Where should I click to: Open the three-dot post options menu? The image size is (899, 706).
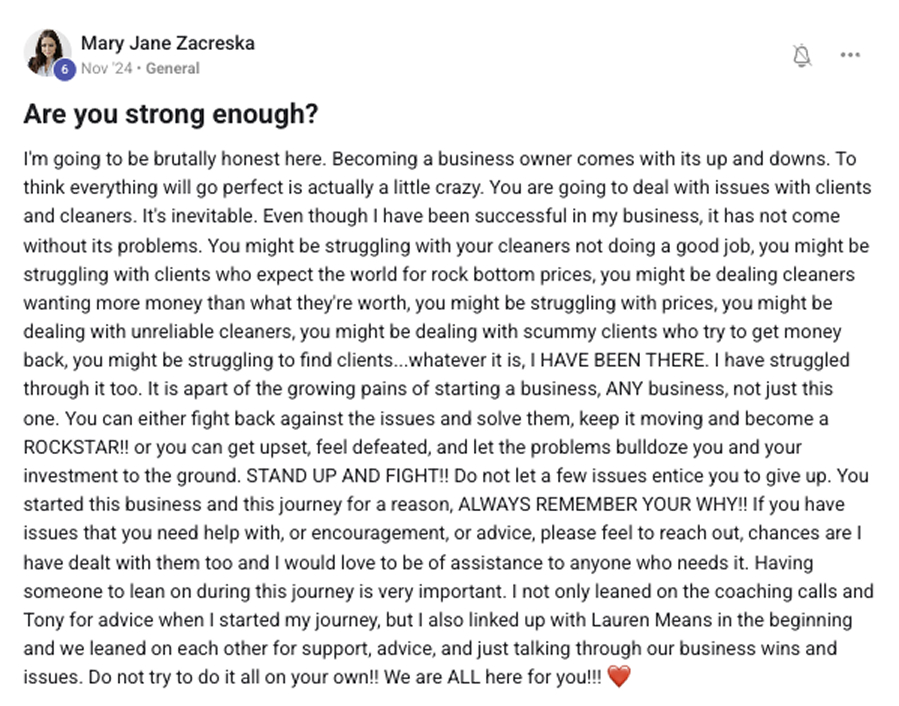[850, 55]
